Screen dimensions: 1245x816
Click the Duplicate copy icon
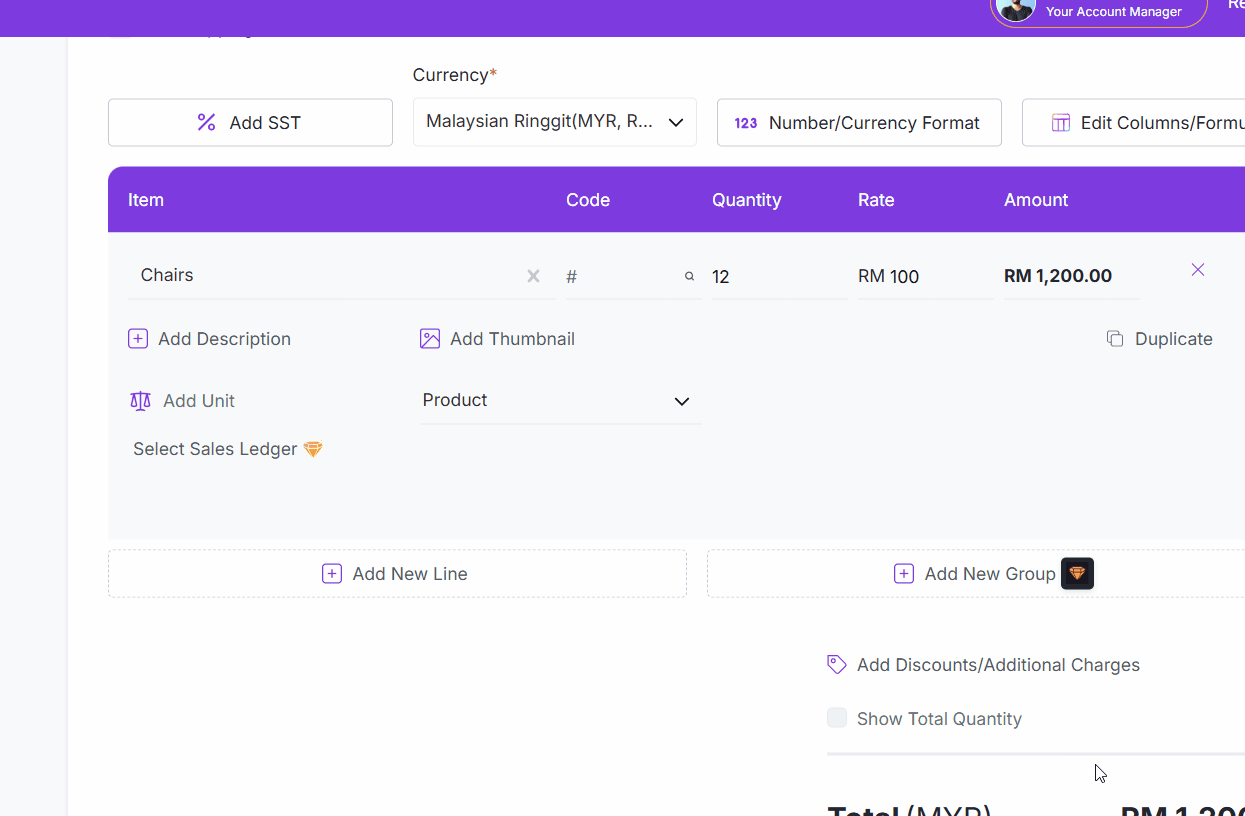(1115, 339)
